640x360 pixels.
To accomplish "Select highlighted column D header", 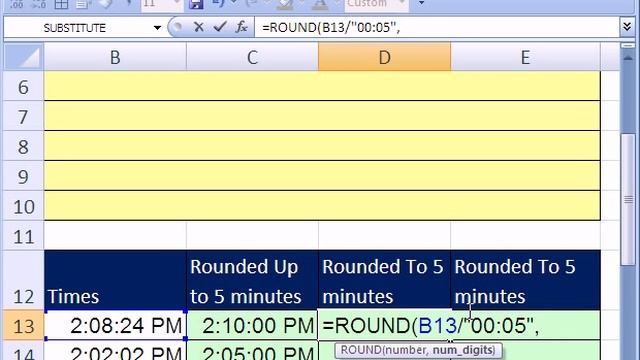I will pyautogui.click(x=384, y=57).
